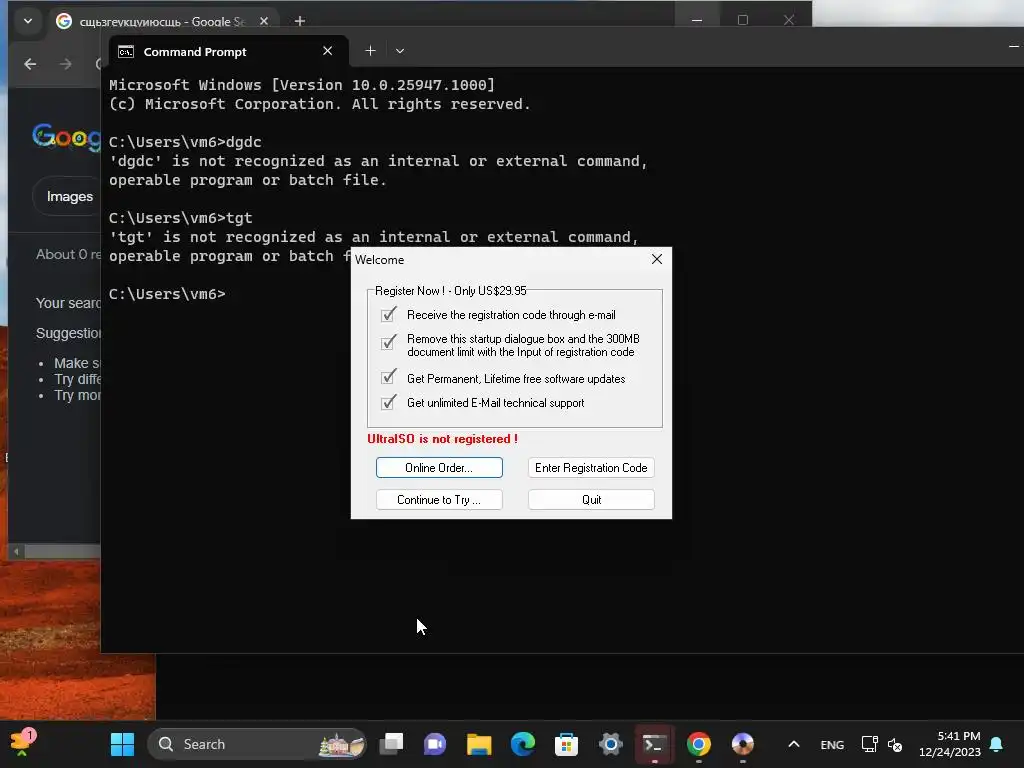
Task: Click Quit in the Welcome dialog
Action: (591, 500)
